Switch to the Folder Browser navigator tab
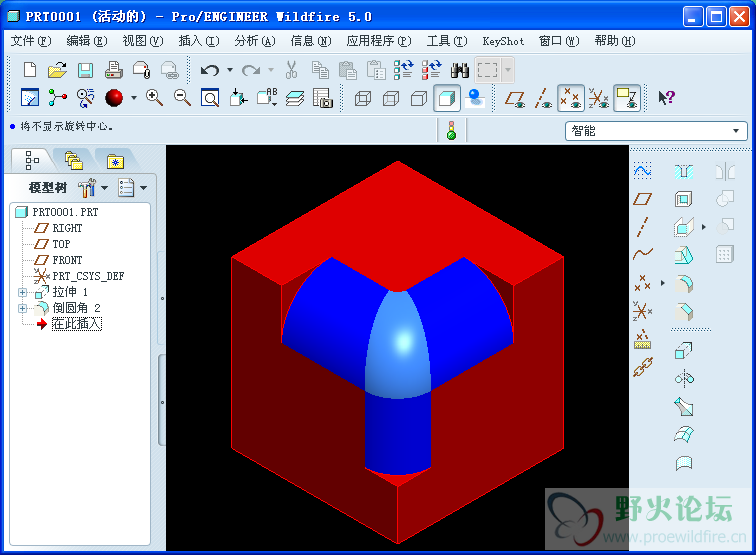The width and height of the screenshot is (756, 555). [x=74, y=161]
